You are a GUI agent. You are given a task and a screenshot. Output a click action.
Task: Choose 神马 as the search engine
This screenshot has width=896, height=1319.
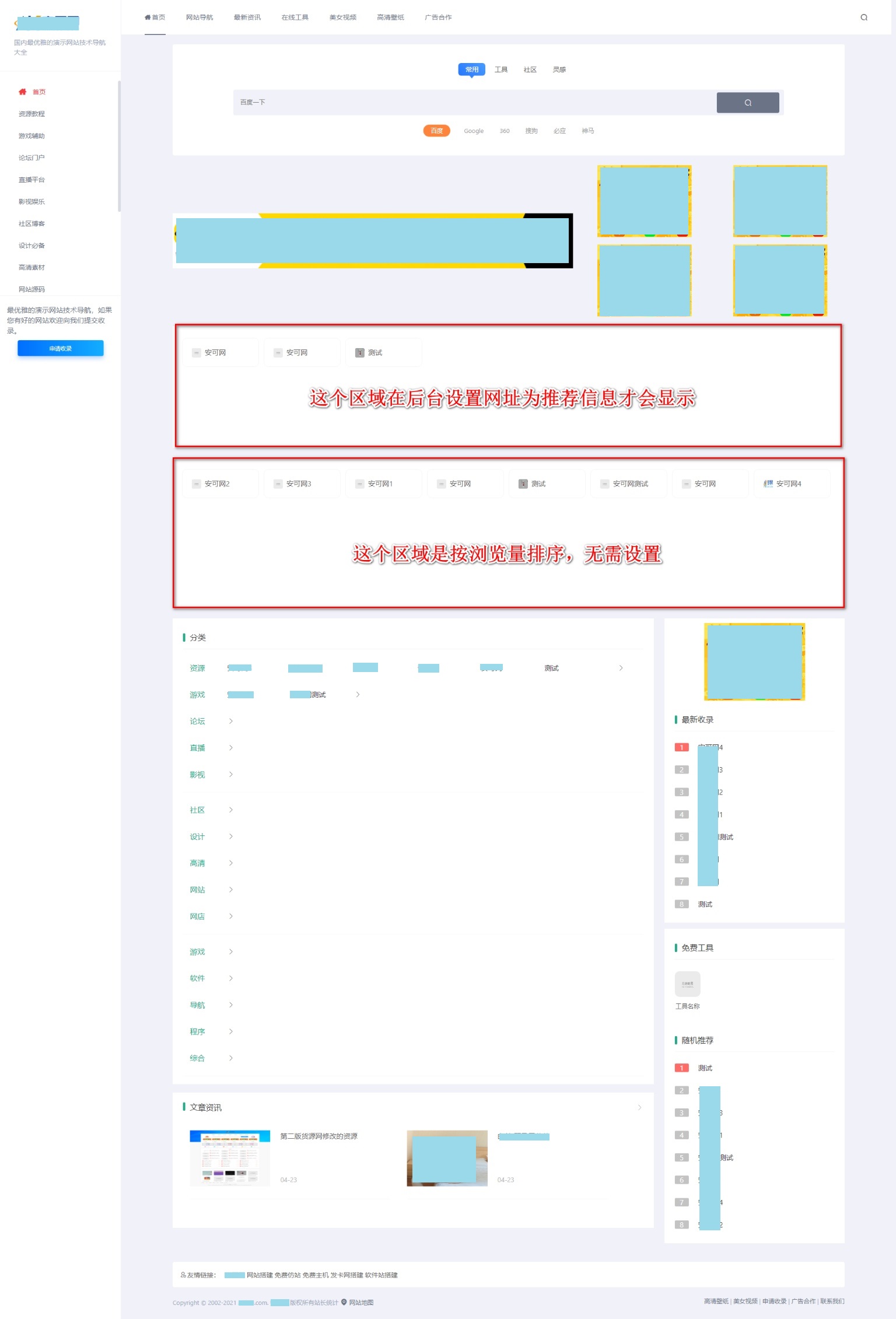(x=588, y=131)
